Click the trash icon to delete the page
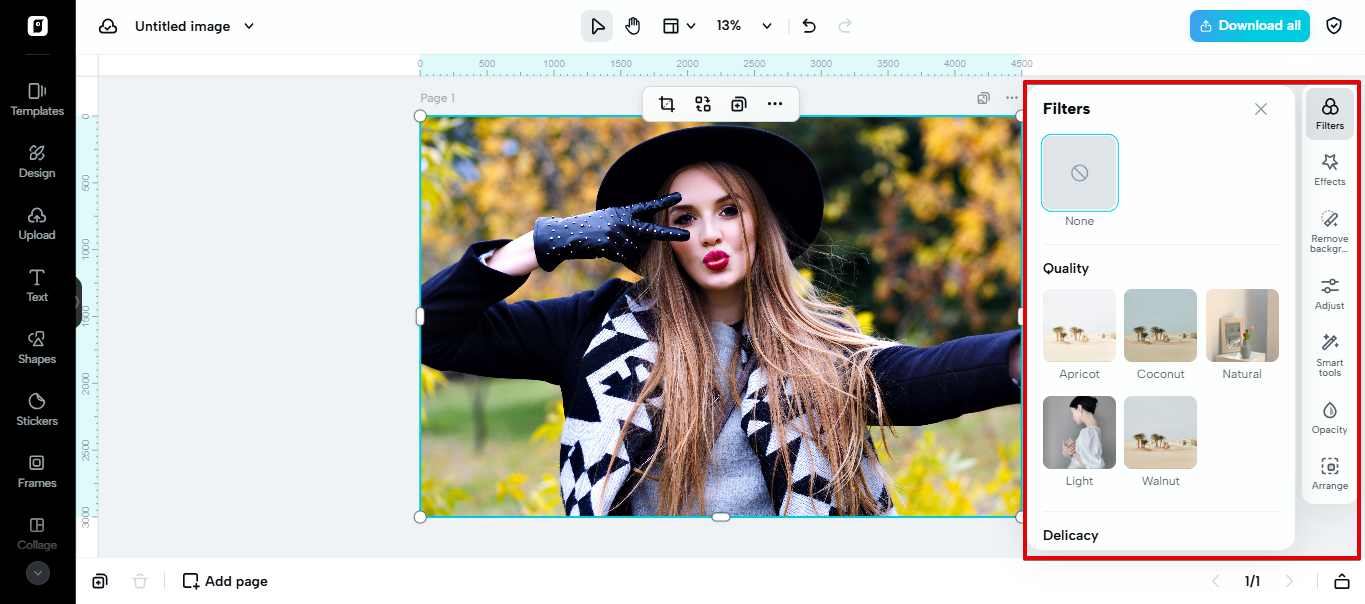Viewport: 1365px width, 604px height. point(140,580)
